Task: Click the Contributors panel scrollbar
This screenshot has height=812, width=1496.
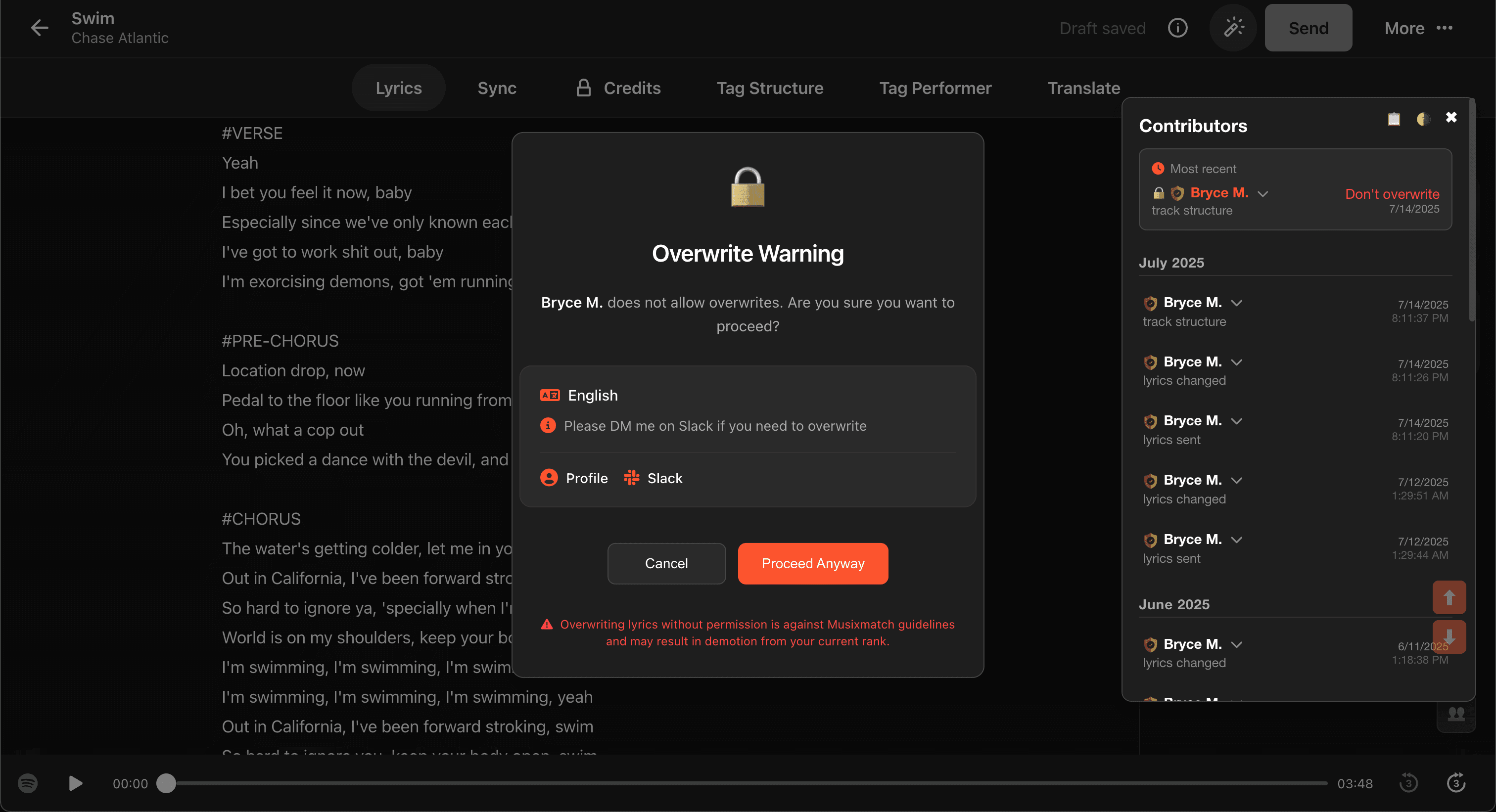Action: point(1471,209)
